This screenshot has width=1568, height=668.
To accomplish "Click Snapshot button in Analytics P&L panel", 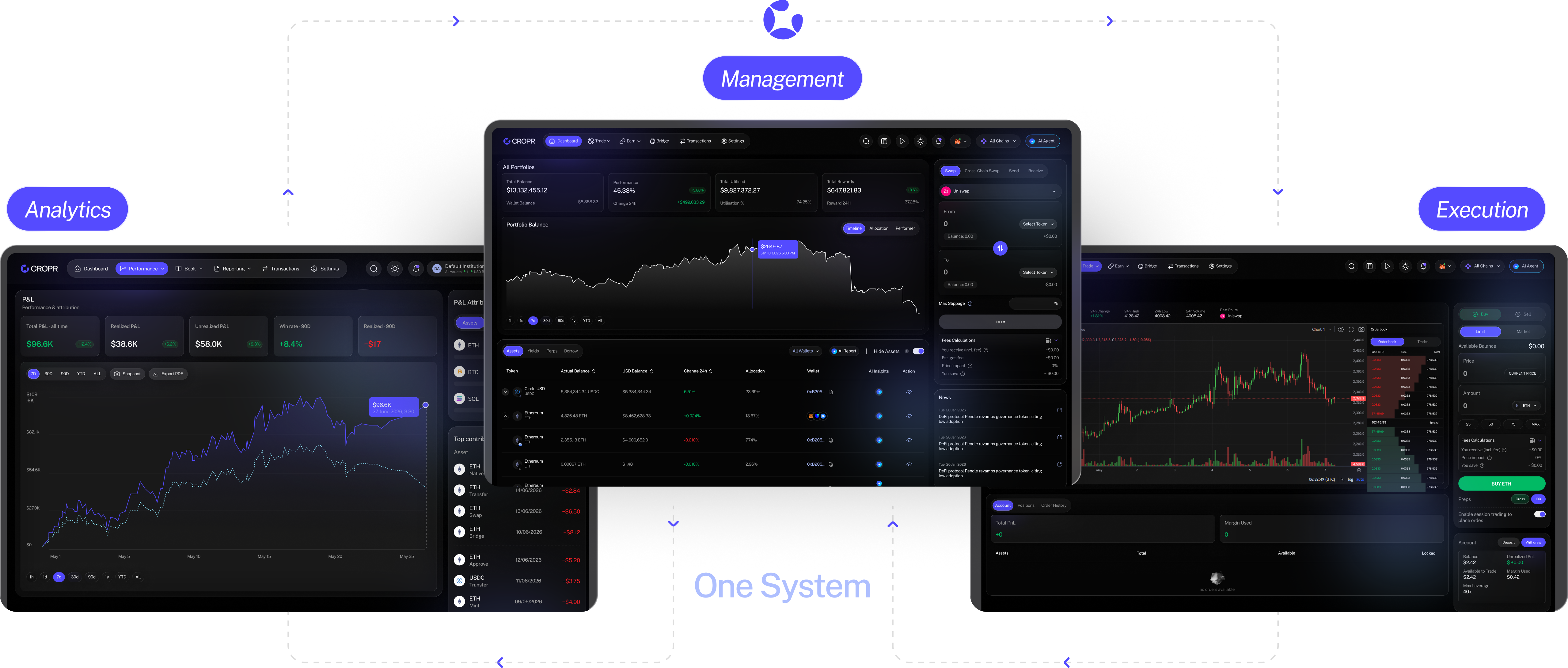I will tap(127, 374).
